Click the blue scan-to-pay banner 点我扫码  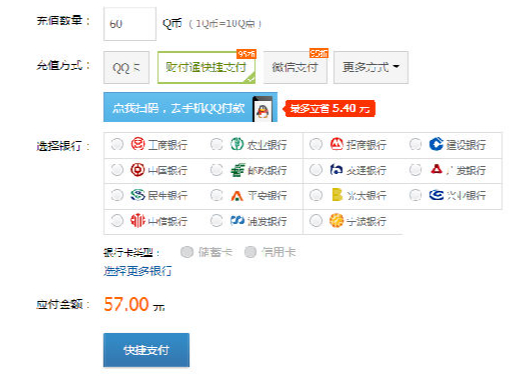click(190, 107)
